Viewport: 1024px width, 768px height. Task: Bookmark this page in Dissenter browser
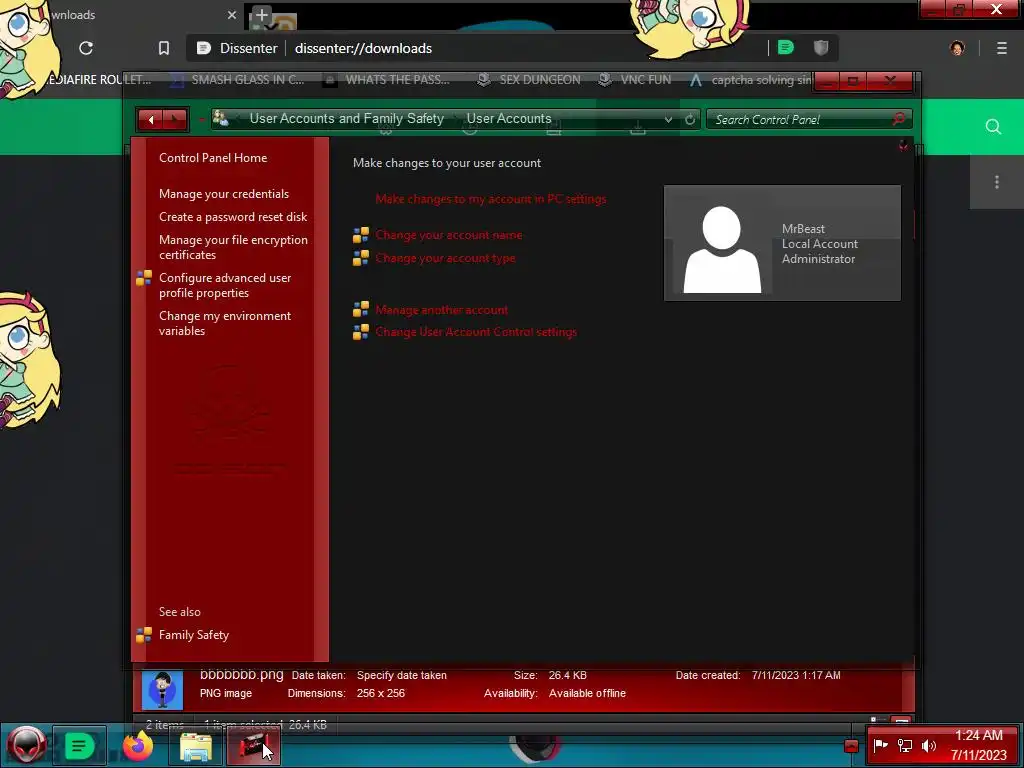click(164, 48)
